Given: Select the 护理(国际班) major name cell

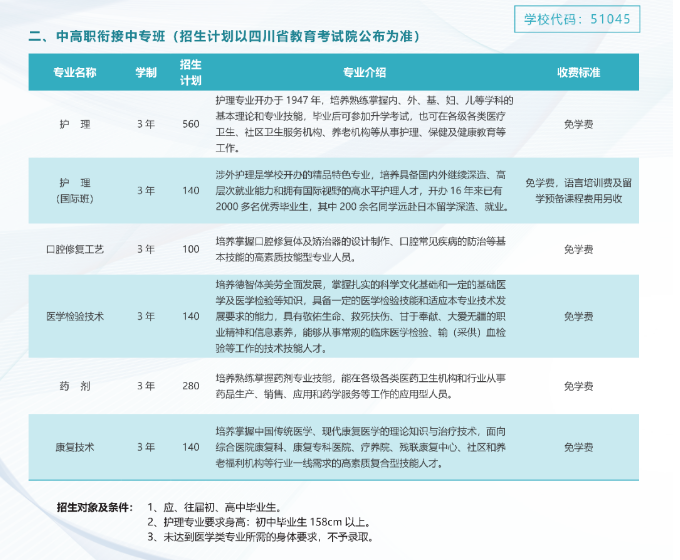Looking at the screenshot, I should pyautogui.click(x=75, y=191).
